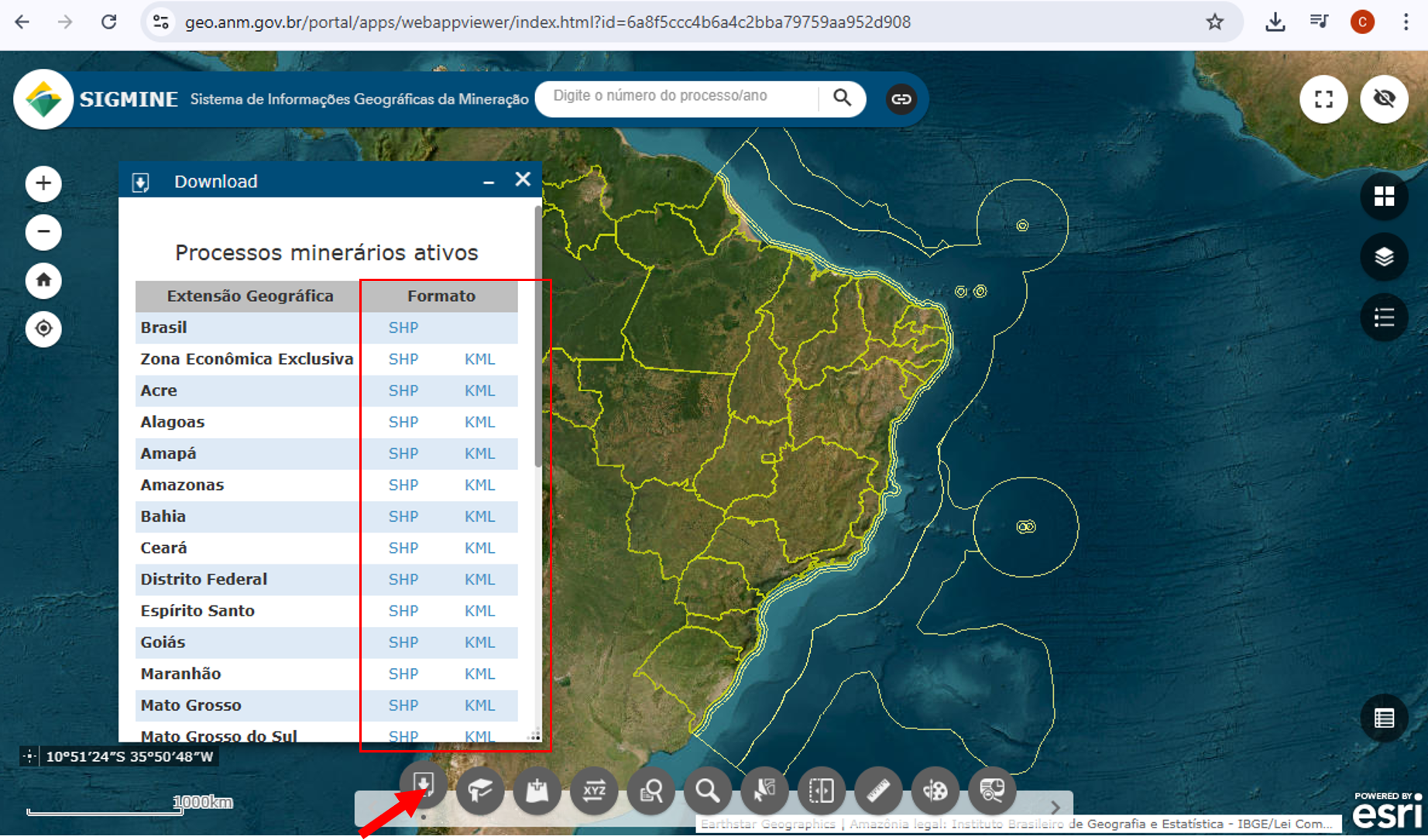
Task: Download KML file for Bahia
Action: tap(479, 516)
